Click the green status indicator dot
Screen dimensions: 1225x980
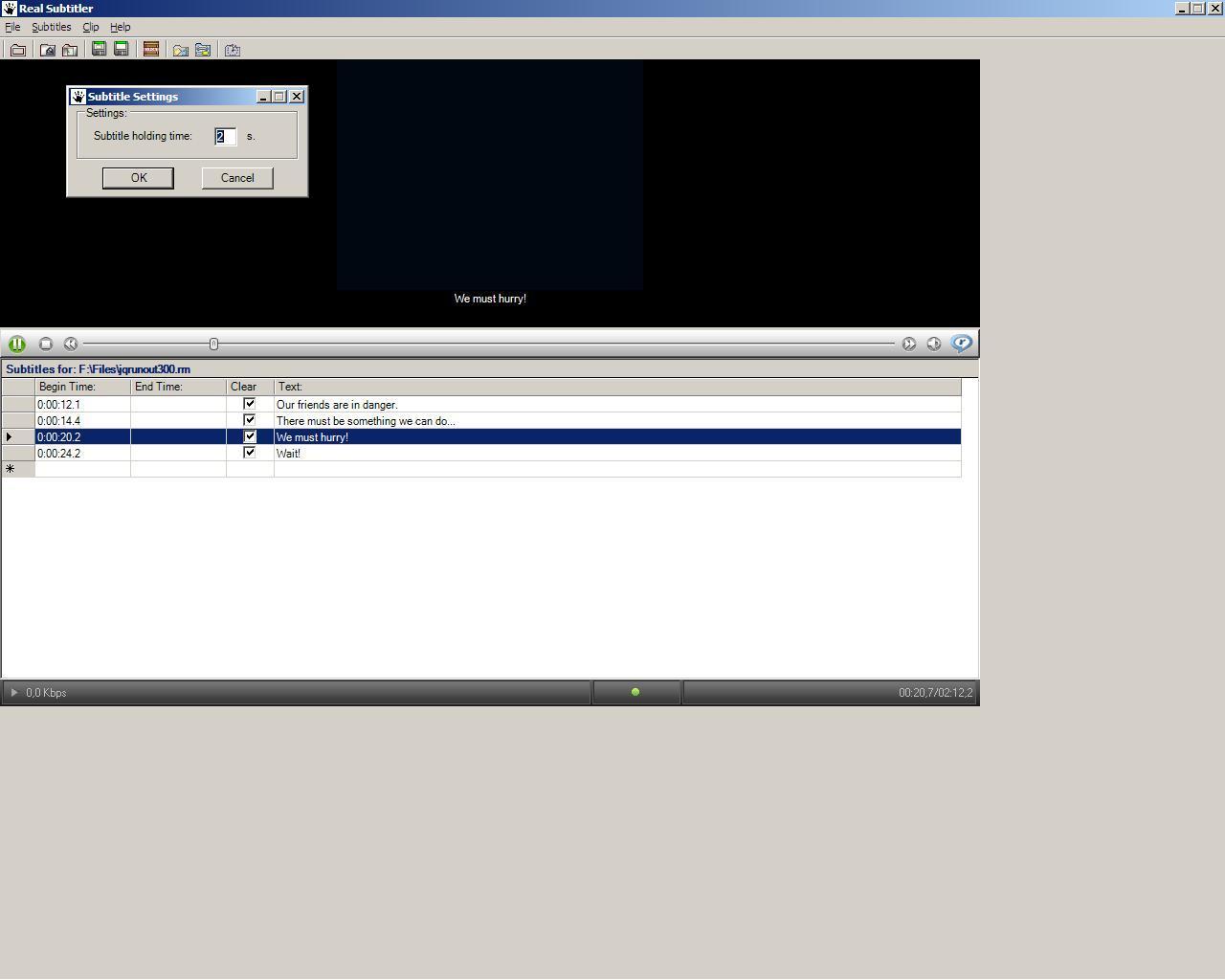tap(635, 692)
